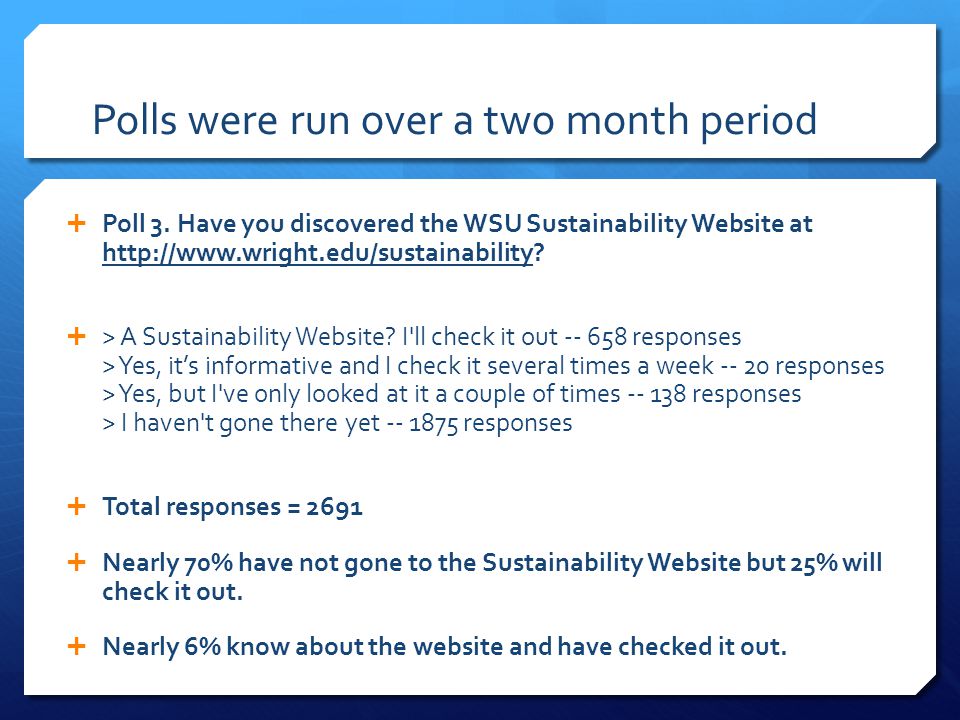Open the wright.edu/sustainability hyperlink
Viewport: 960px width, 720px height.
[x=318, y=252]
